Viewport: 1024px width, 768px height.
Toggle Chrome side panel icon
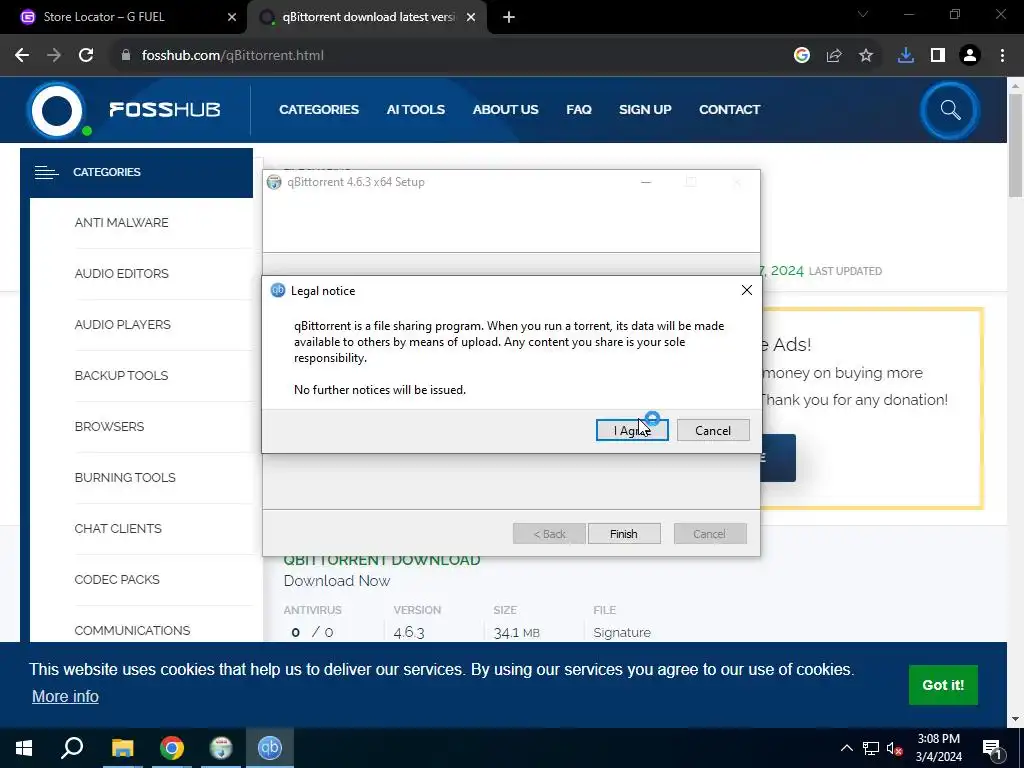pyautogui.click(x=937, y=56)
